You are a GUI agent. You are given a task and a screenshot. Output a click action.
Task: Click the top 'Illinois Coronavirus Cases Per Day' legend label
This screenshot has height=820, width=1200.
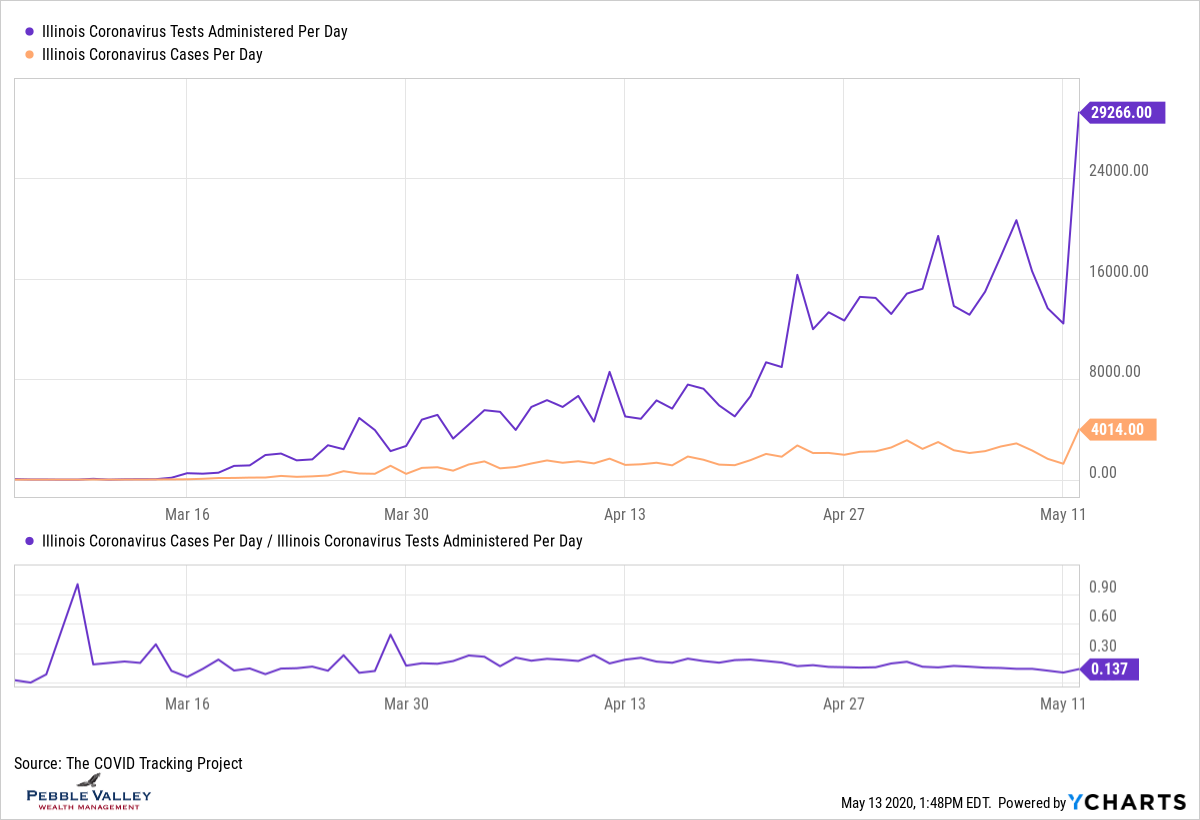point(152,55)
